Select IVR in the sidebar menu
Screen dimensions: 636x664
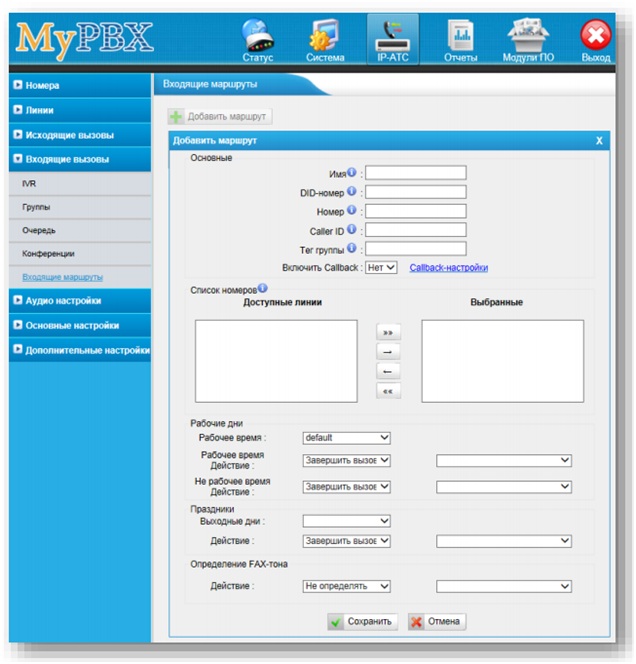coord(29,184)
